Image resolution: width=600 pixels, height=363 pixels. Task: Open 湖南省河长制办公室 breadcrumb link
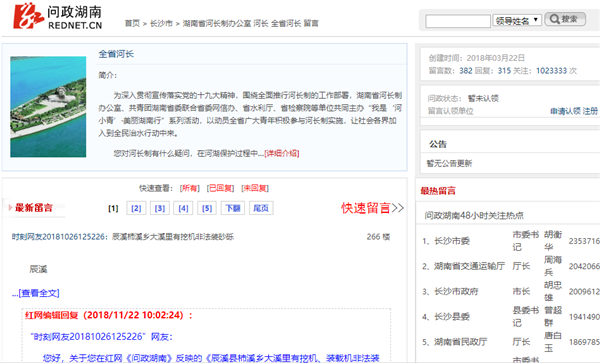[x=217, y=23]
